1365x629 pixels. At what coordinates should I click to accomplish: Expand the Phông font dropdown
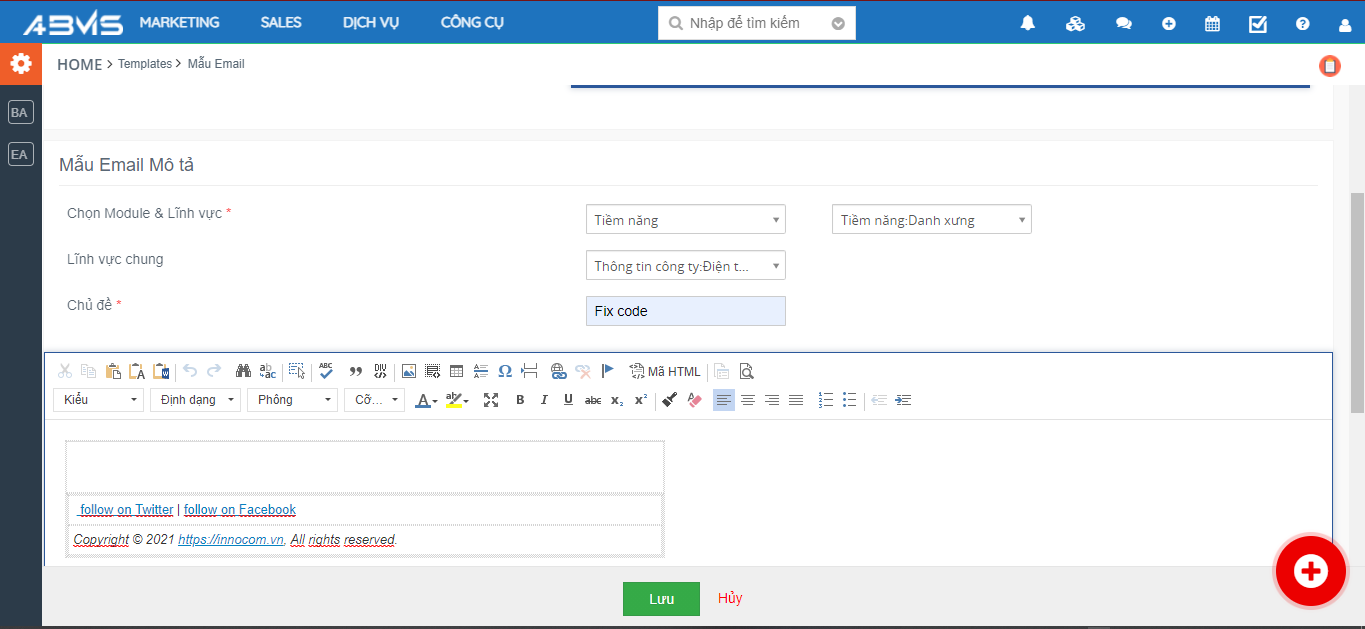294,400
